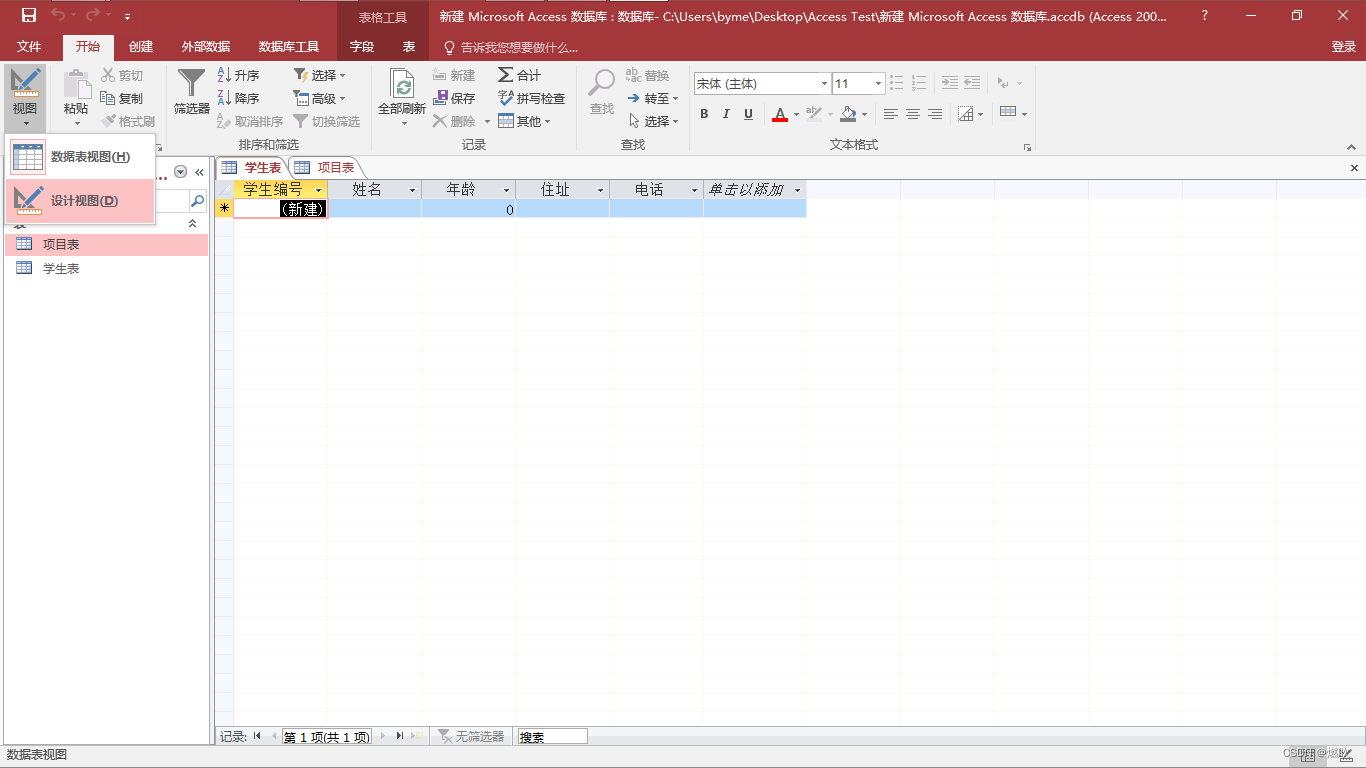Open 年龄 column header dropdown
This screenshot has width=1366, height=768.
[x=506, y=190]
